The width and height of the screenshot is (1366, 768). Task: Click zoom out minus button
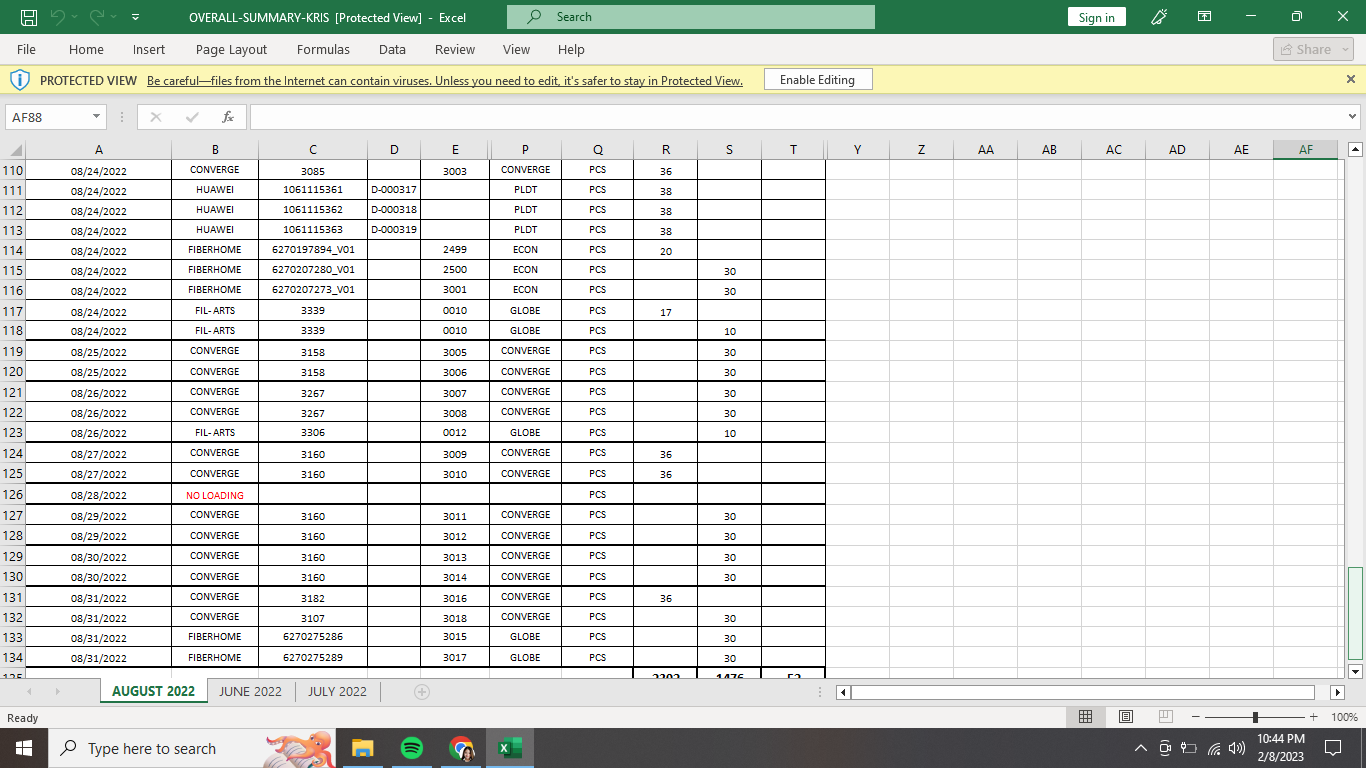(1197, 717)
